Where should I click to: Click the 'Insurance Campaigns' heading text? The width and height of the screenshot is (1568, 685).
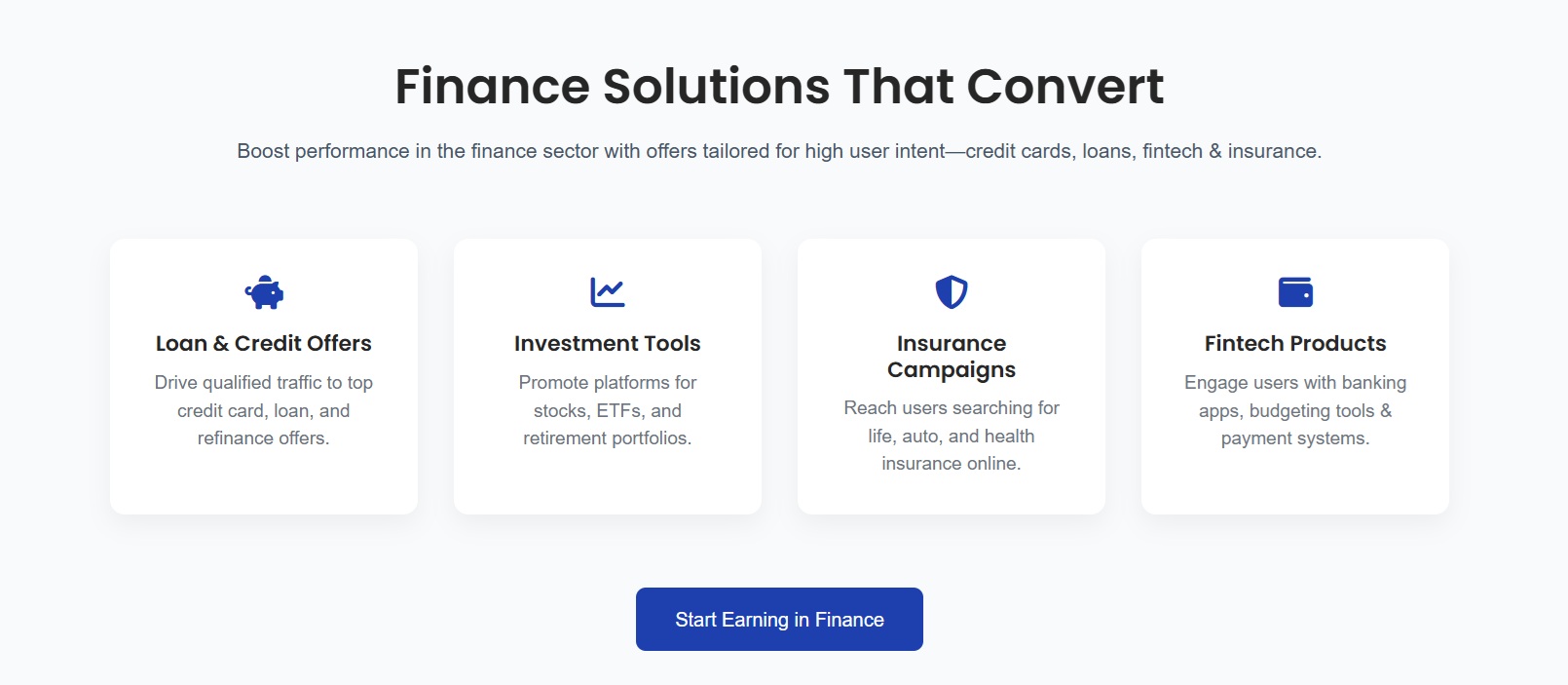[x=952, y=357]
